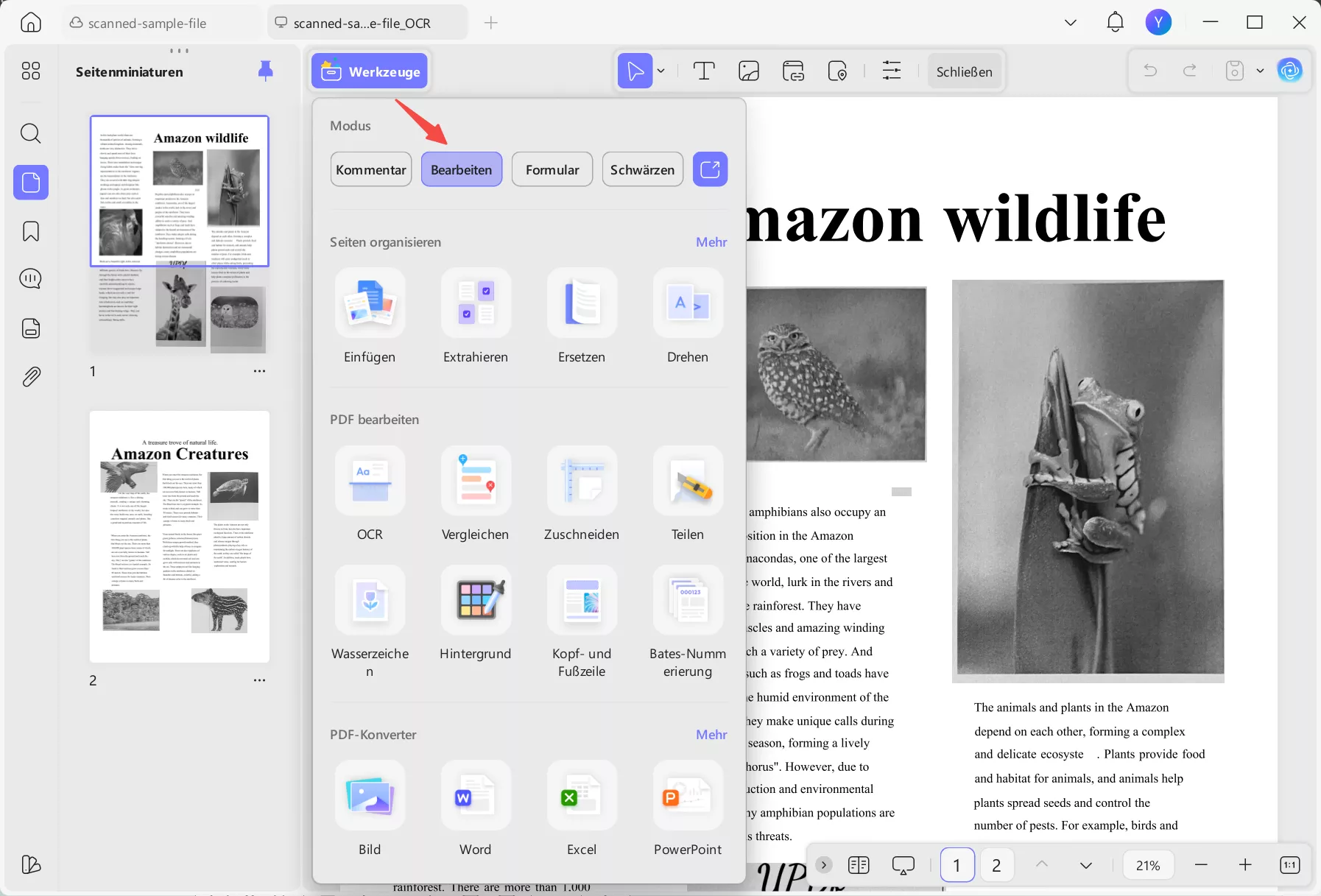Open the Extrahieren page tool
This screenshot has height=896, width=1321.
pos(476,317)
